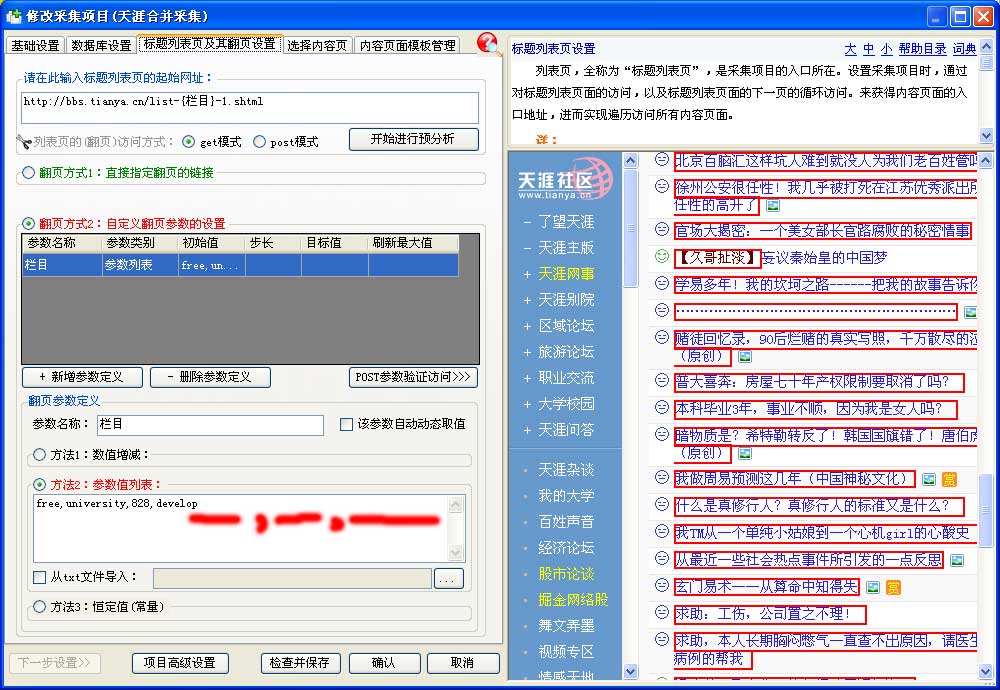
Task: Select 方法3 恒定值(常量) radio button
Action: point(39,606)
